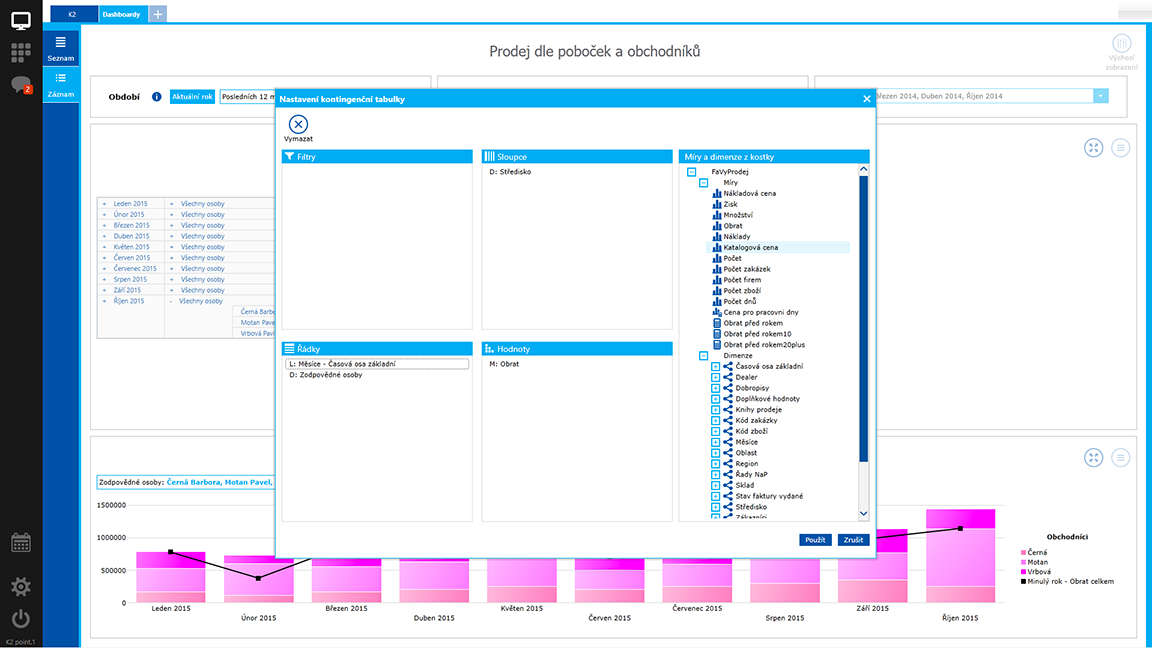Open the period multi-select dropdown arrow

tap(1100, 96)
